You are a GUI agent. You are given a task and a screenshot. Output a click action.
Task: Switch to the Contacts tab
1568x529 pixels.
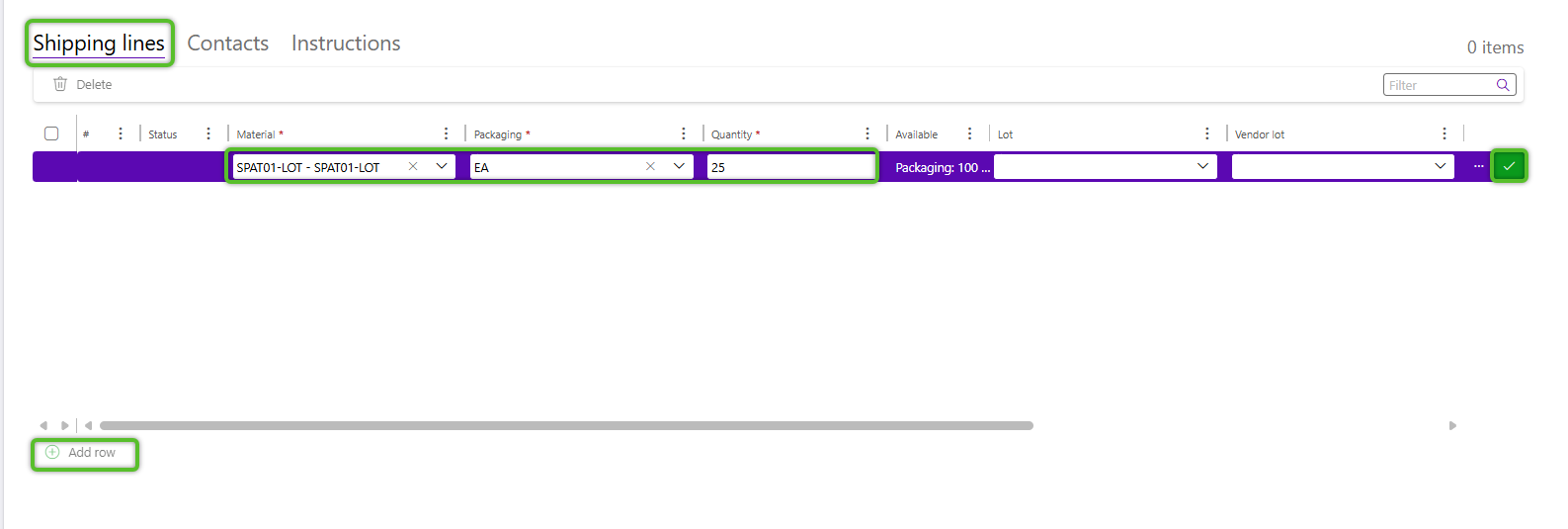click(228, 44)
